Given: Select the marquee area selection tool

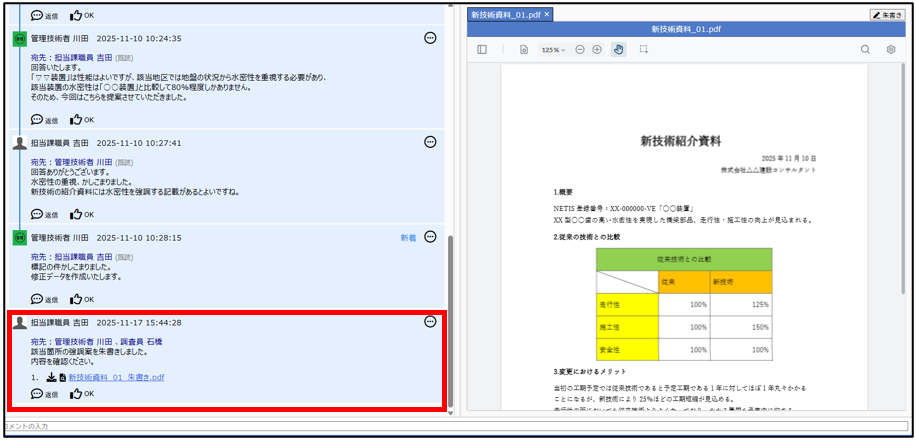Looking at the screenshot, I should (x=644, y=49).
